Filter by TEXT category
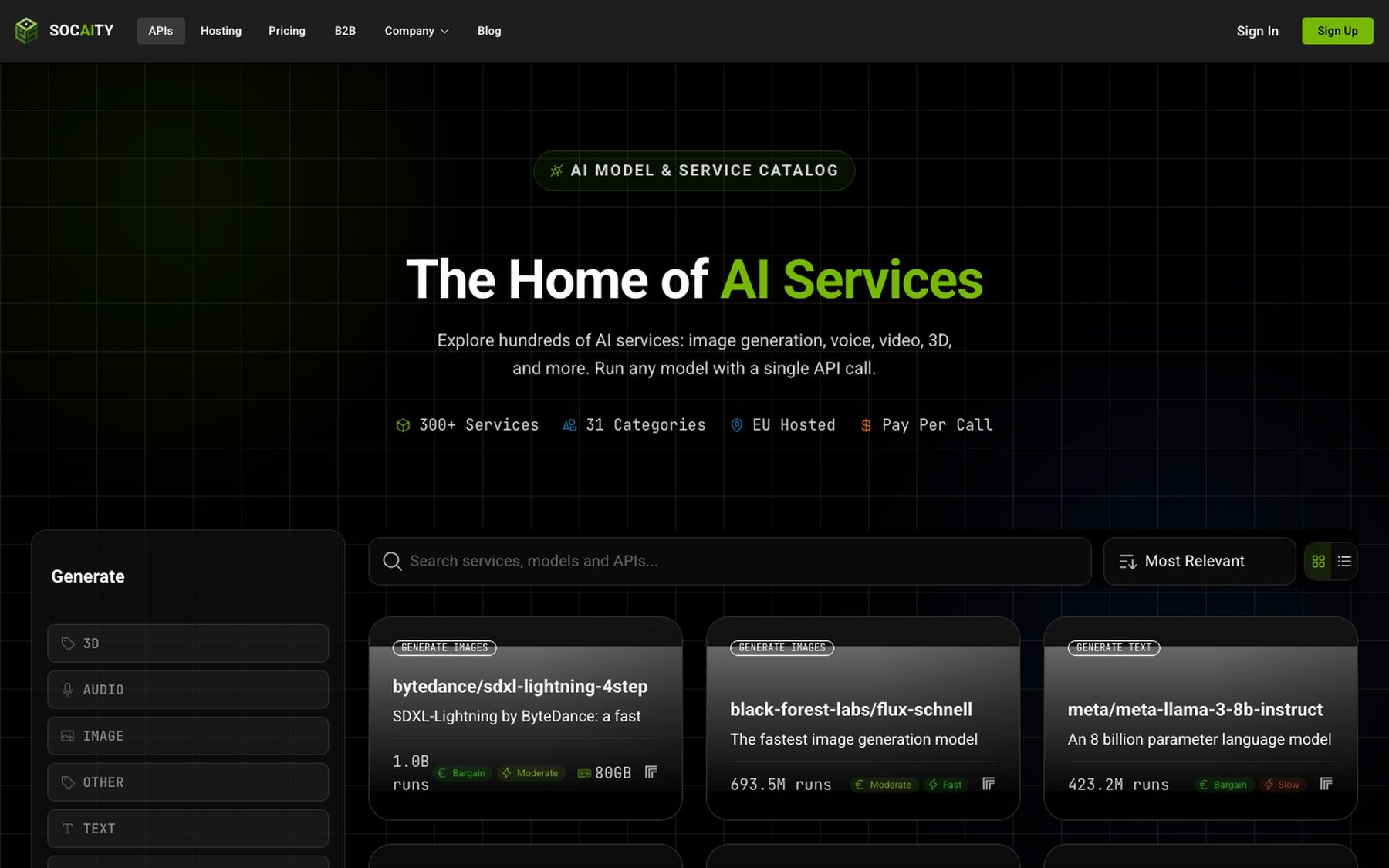The height and width of the screenshot is (868, 1389). 188,829
